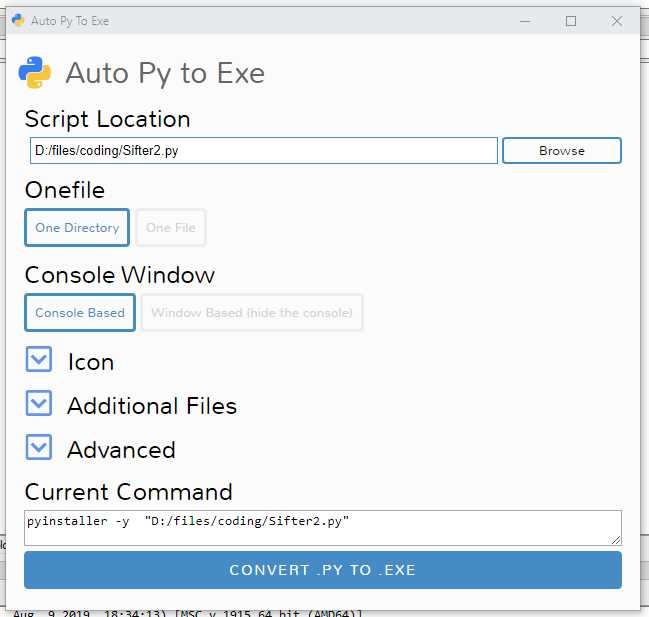Viewport: 649px width, 617px height.
Task: Choose Window Based (hide the console)
Action: (x=252, y=312)
